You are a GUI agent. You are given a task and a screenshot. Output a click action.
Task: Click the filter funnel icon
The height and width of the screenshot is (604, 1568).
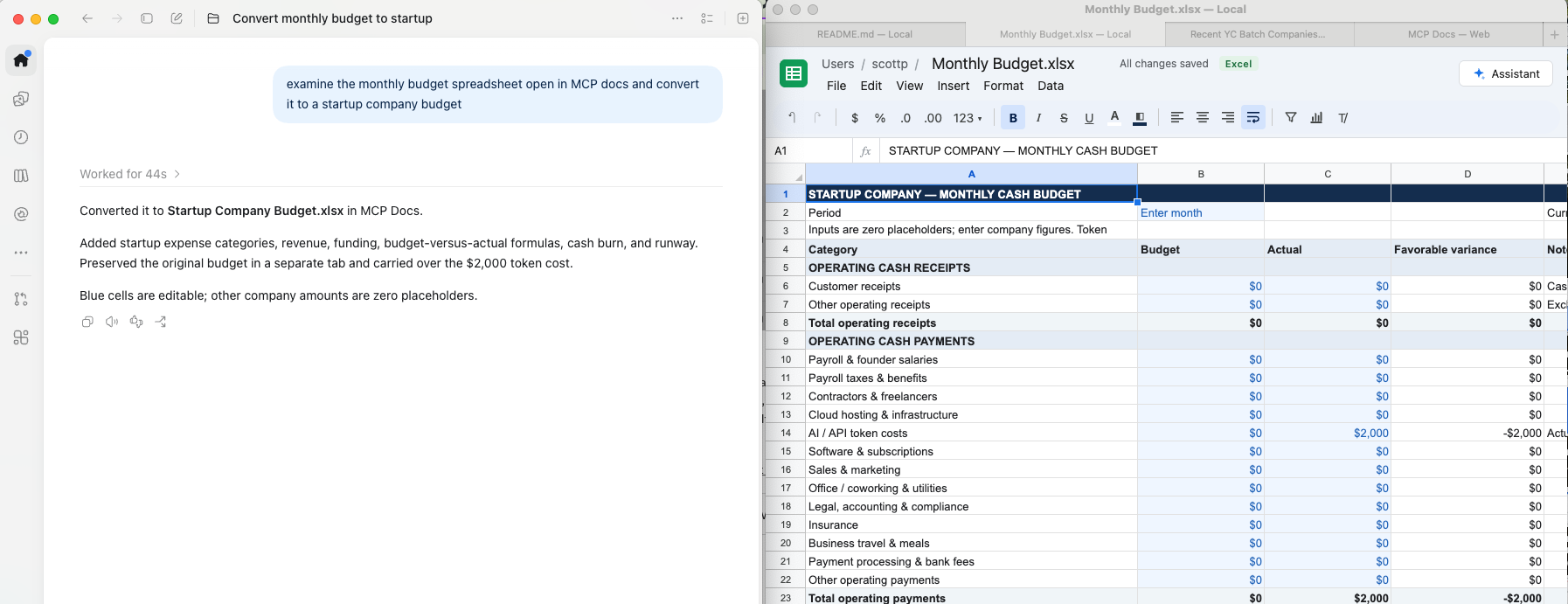point(1291,118)
